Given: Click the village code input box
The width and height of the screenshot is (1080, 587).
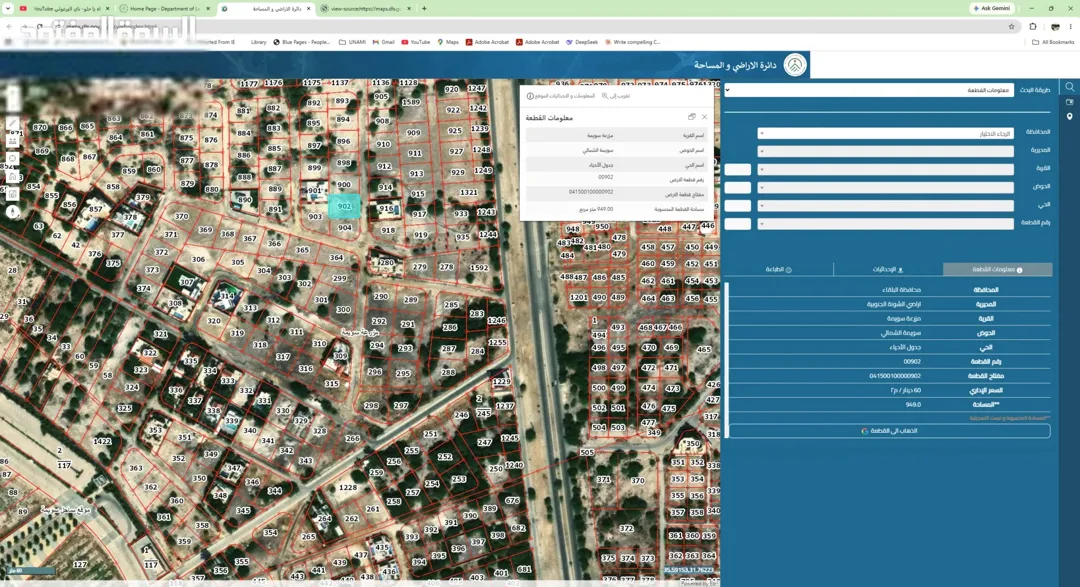Looking at the screenshot, I should pyautogui.click(x=738, y=169).
